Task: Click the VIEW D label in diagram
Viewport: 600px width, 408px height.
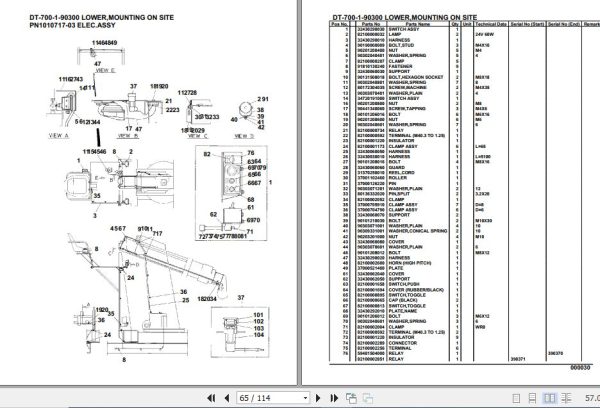Action: 244,136
